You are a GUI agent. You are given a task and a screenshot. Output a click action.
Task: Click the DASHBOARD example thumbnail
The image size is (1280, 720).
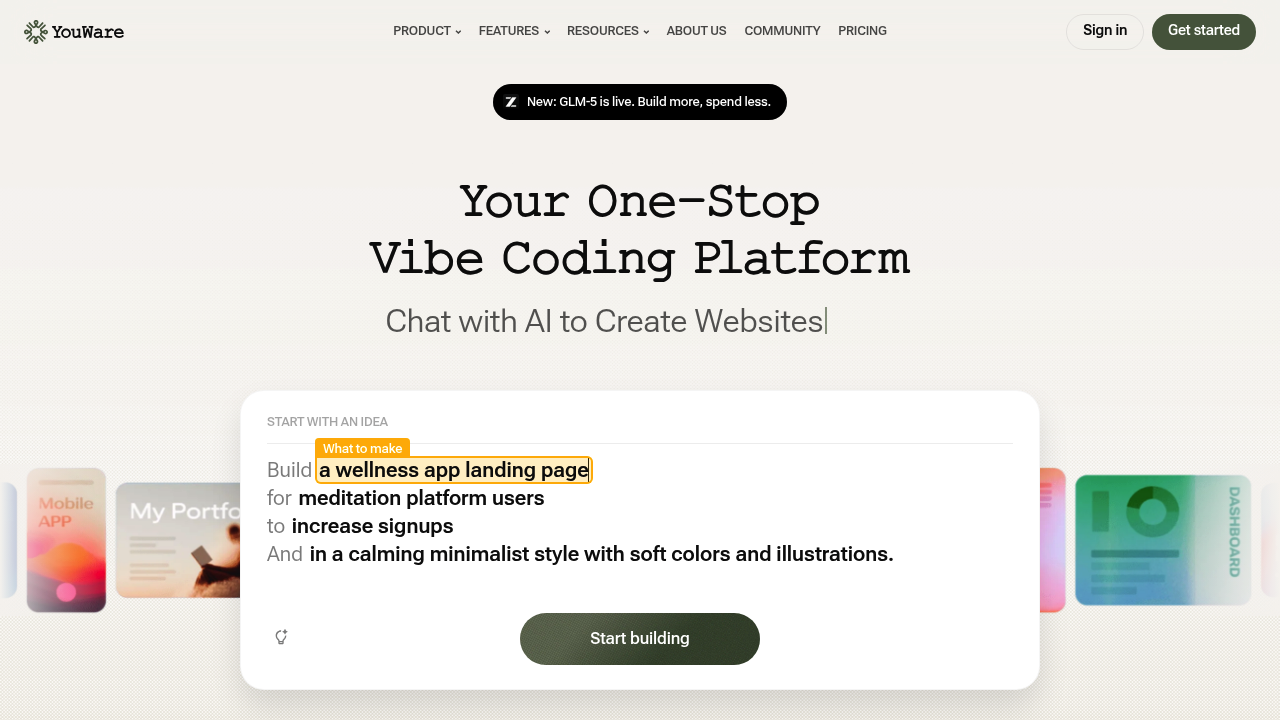point(1162,540)
